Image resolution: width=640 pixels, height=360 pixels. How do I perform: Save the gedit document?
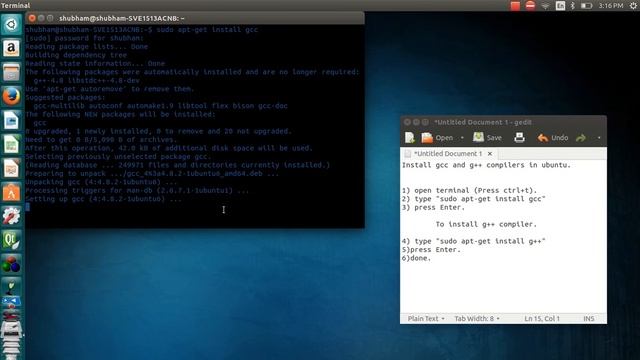pyautogui.click(x=487, y=138)
